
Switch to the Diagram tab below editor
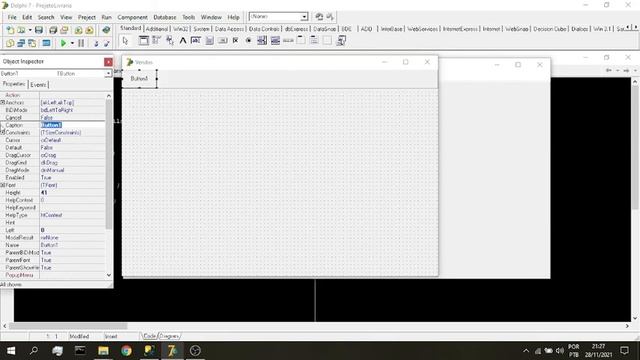tap(169, 336)
